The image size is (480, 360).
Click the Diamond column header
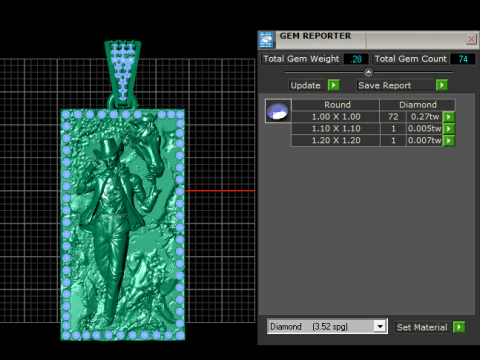click(418, 105)
